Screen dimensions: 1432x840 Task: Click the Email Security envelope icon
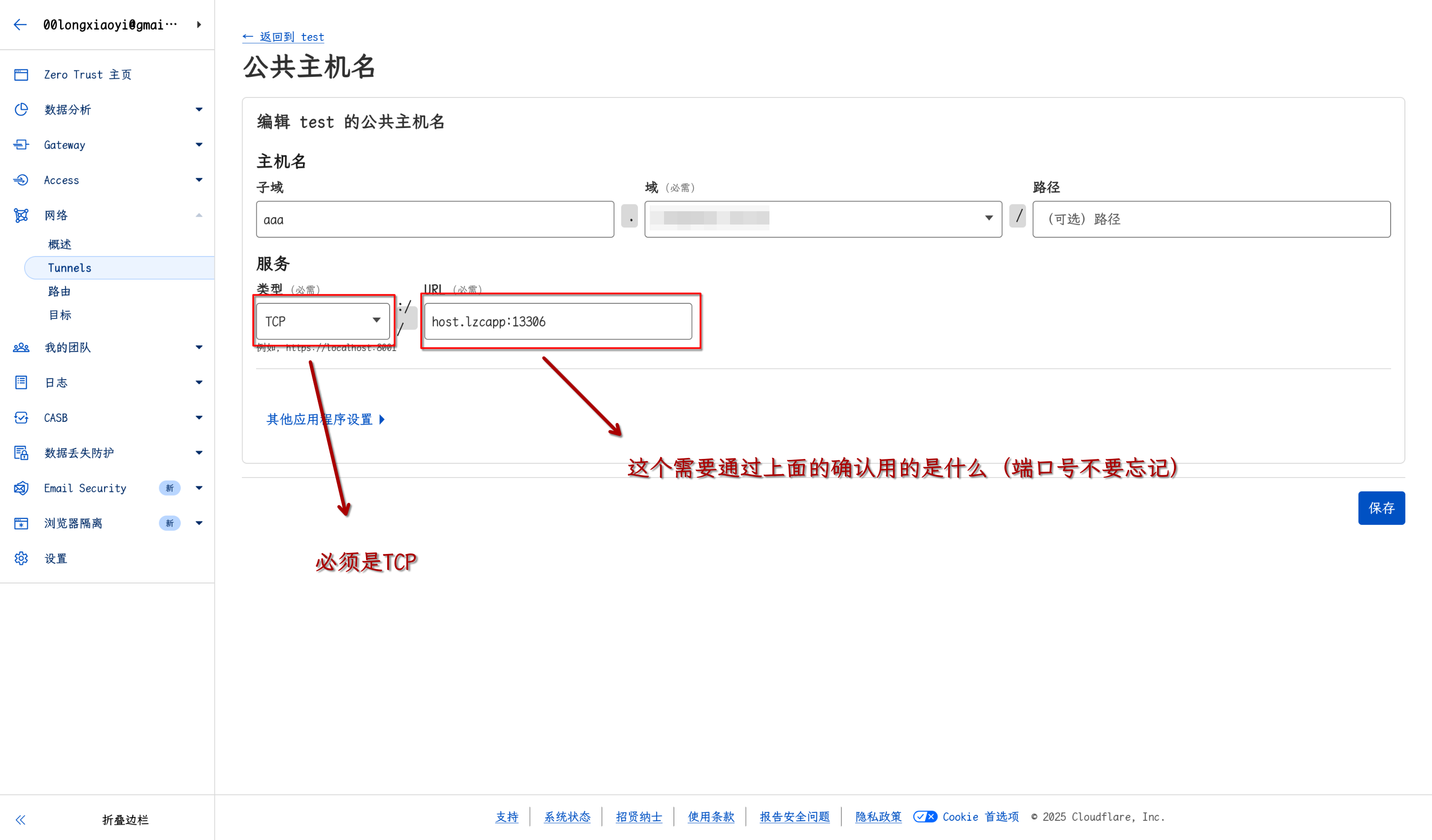(x=21, y=488)
